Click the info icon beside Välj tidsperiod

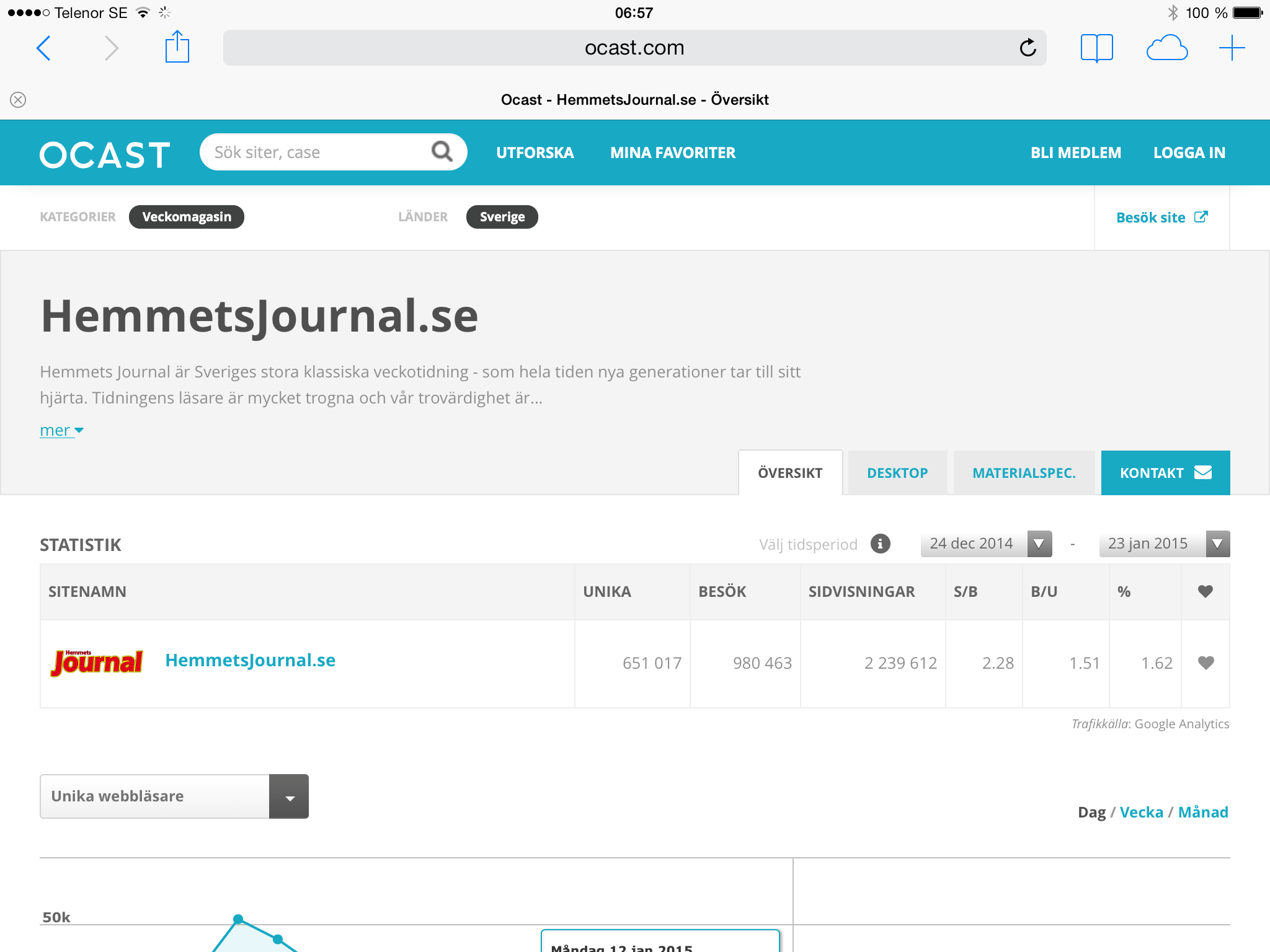(x=880, y=544)
